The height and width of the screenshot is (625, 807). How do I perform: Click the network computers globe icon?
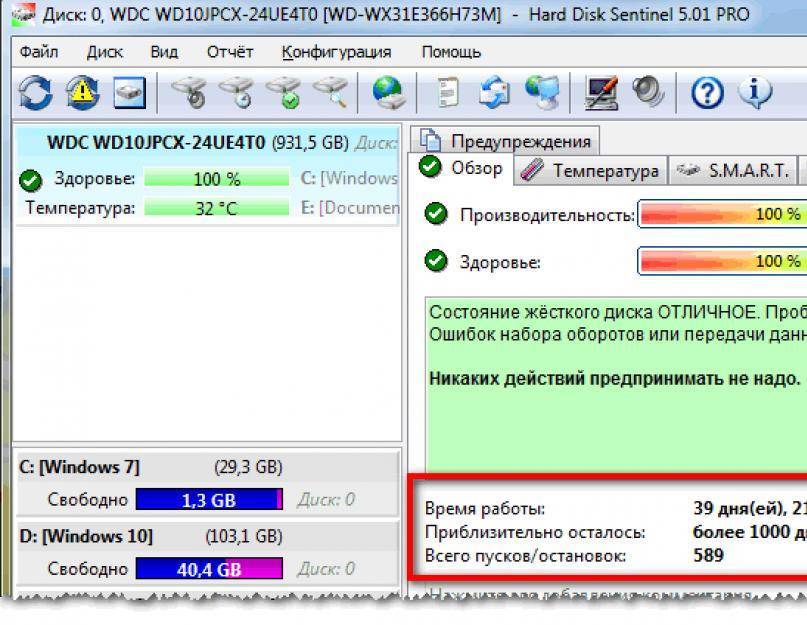point(542,93)
